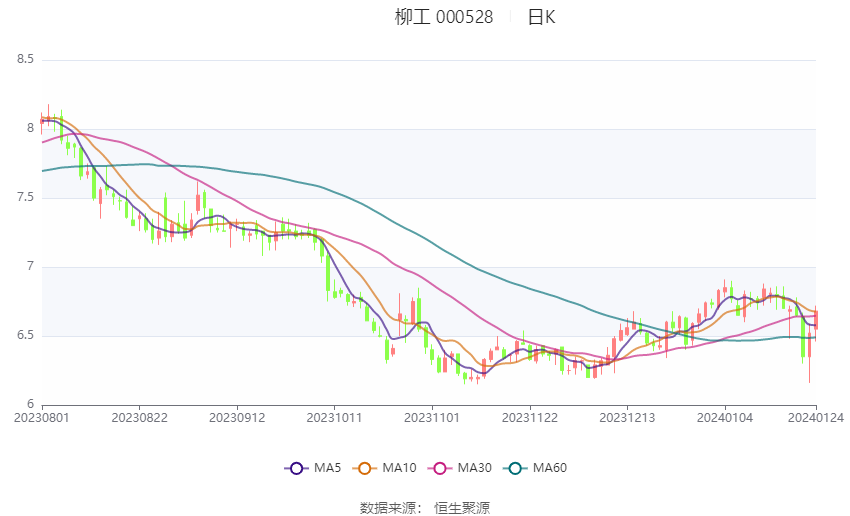Click the MA5 legend label text

327,468
